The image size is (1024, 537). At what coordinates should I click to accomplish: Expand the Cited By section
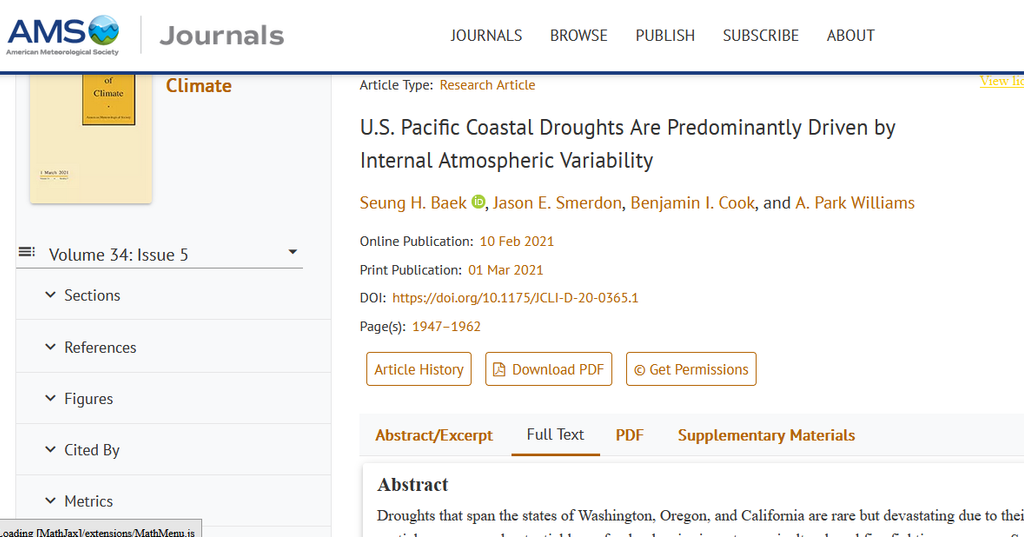pos(91,450)
